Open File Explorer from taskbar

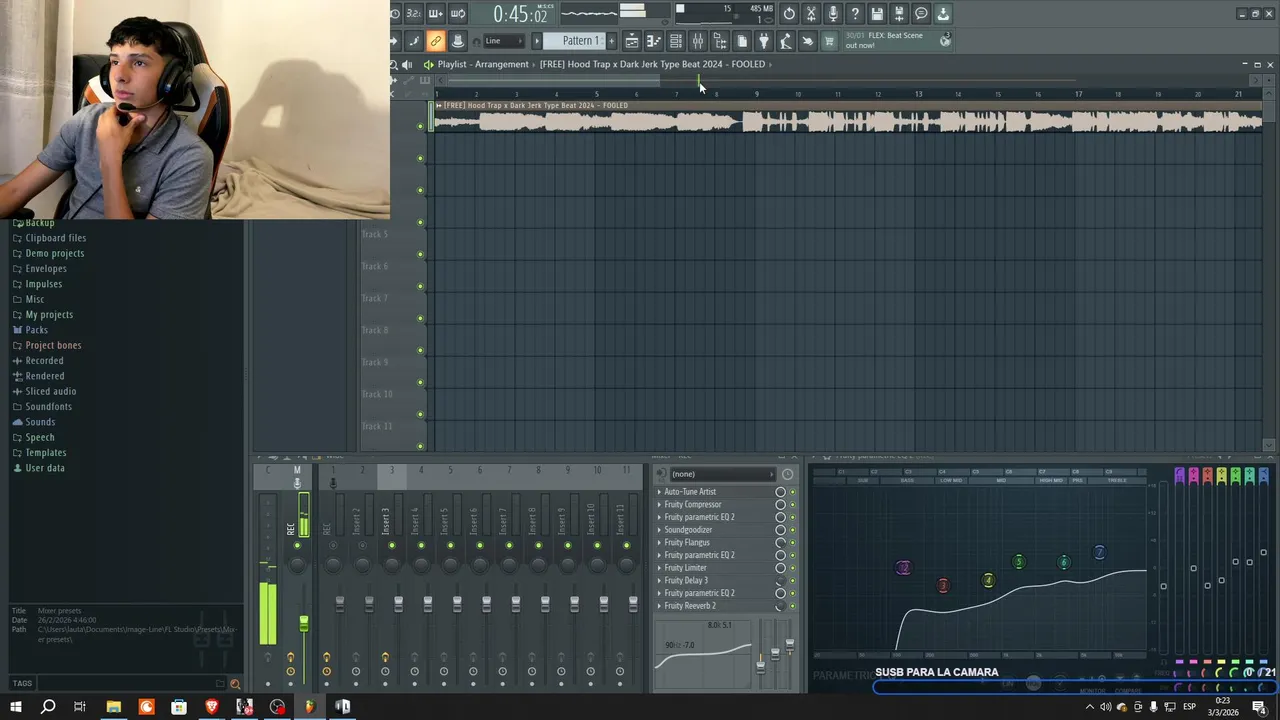pyautogui.click(x=114, y=707)
